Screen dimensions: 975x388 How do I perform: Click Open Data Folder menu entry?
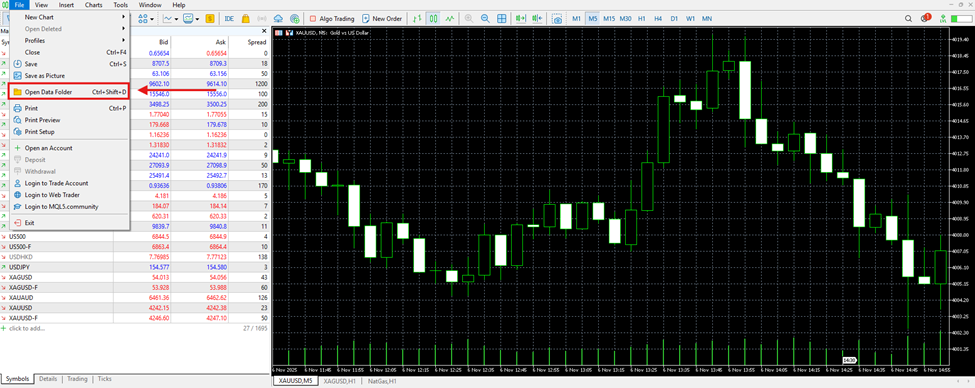pyautogui.click(x=69, y=92)
